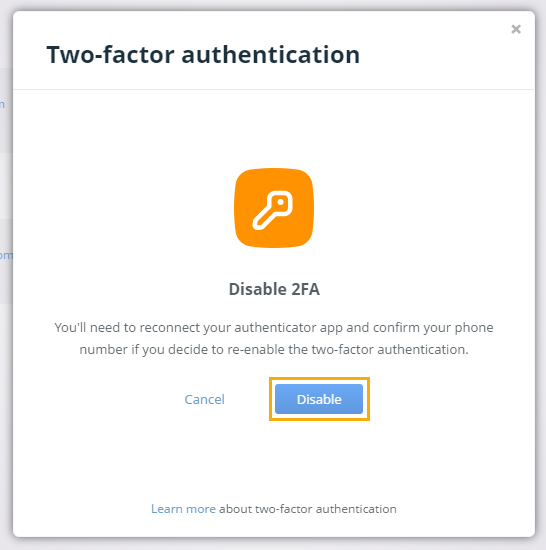Click the 're-enable the two-factor authentication' line
Viewport: 546px width, 550px height.
click(x=274, y=349)
